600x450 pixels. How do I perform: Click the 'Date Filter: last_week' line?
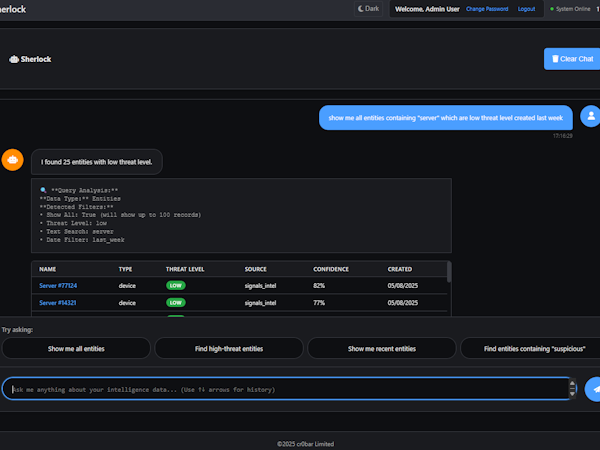[x=82, y=240]
